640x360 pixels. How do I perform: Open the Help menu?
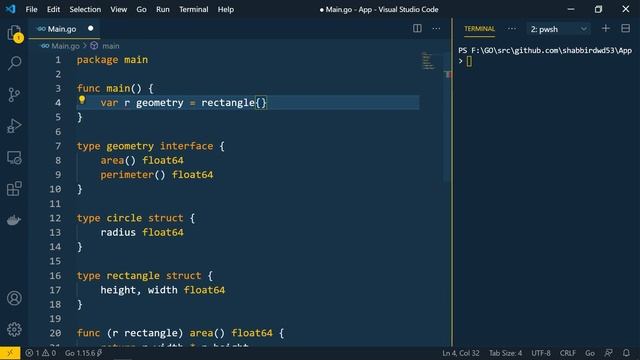pos(225,9)
